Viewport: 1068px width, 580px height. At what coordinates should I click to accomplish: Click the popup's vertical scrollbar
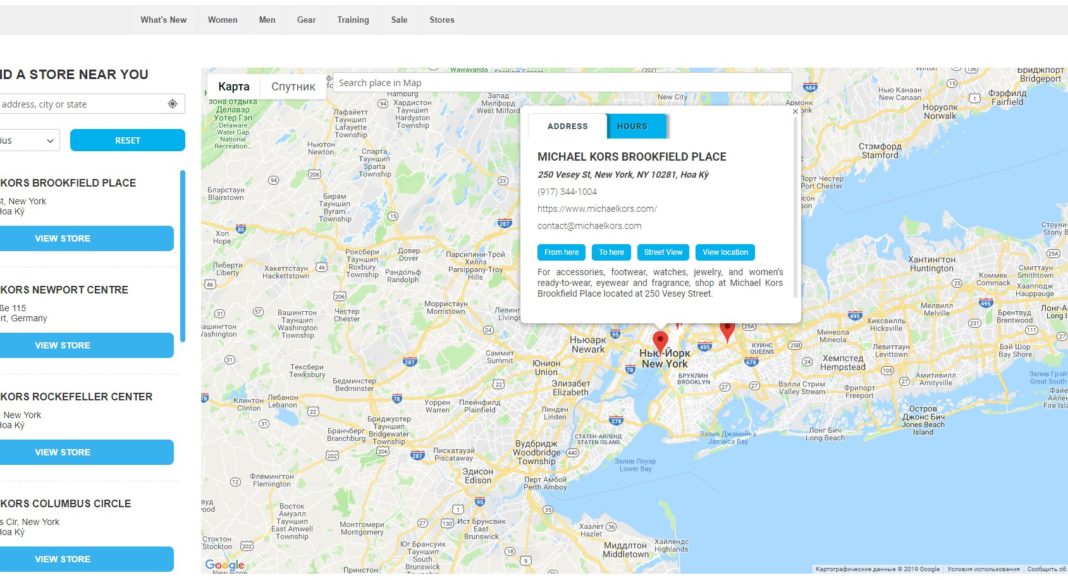click(x=795, y=208)
